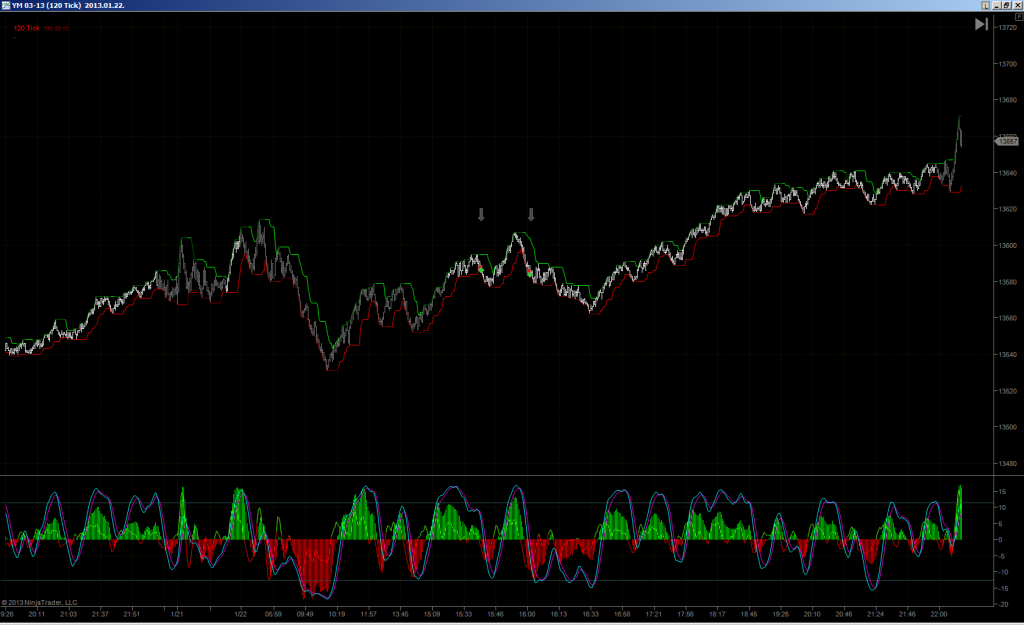Click the 13:45 time axis label
This screenshot has height=625, width=1024.
(400, 614)
